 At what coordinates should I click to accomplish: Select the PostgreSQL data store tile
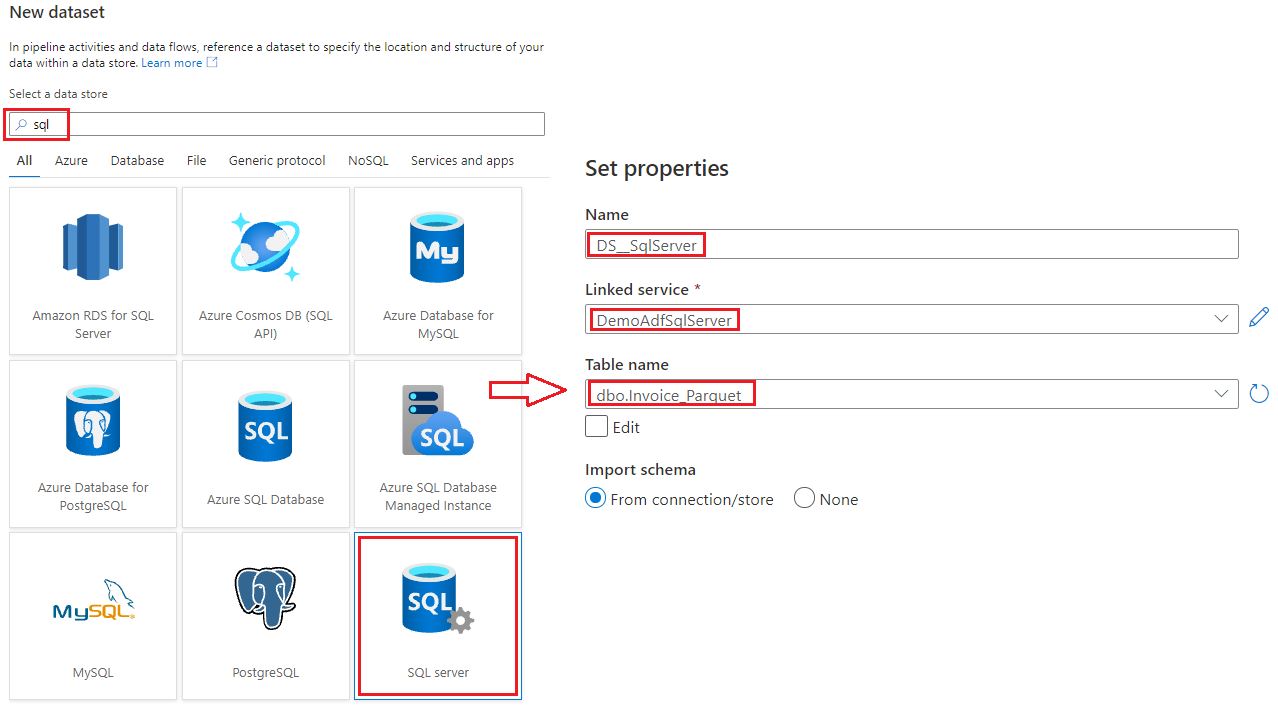(265, 614)
